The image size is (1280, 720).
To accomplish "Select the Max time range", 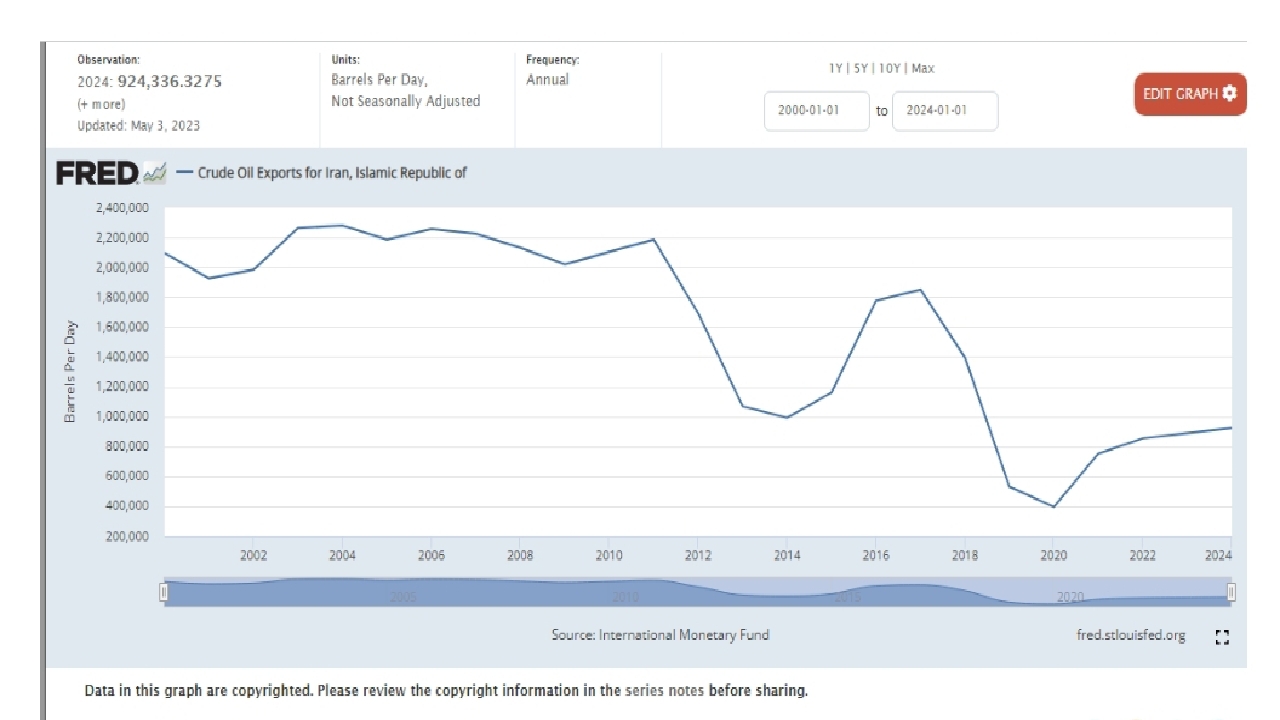I will click(x=923, y=68).
